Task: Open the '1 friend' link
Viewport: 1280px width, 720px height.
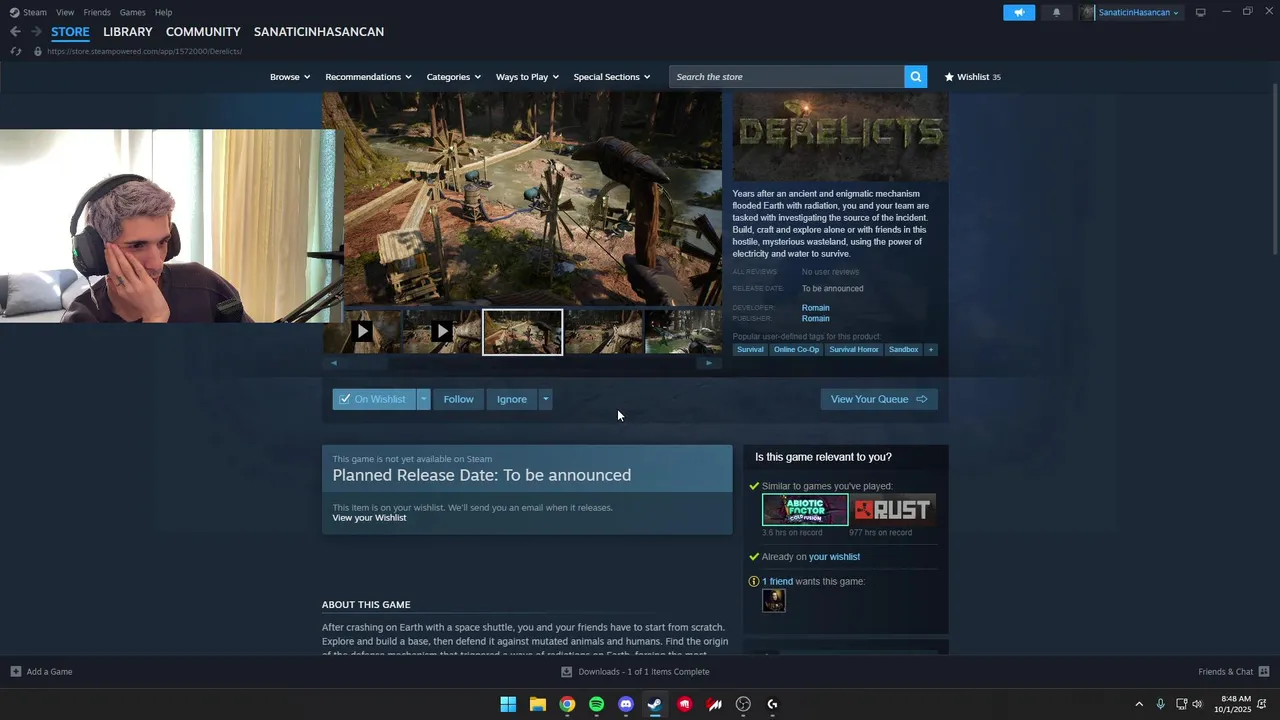Action: 777,582
